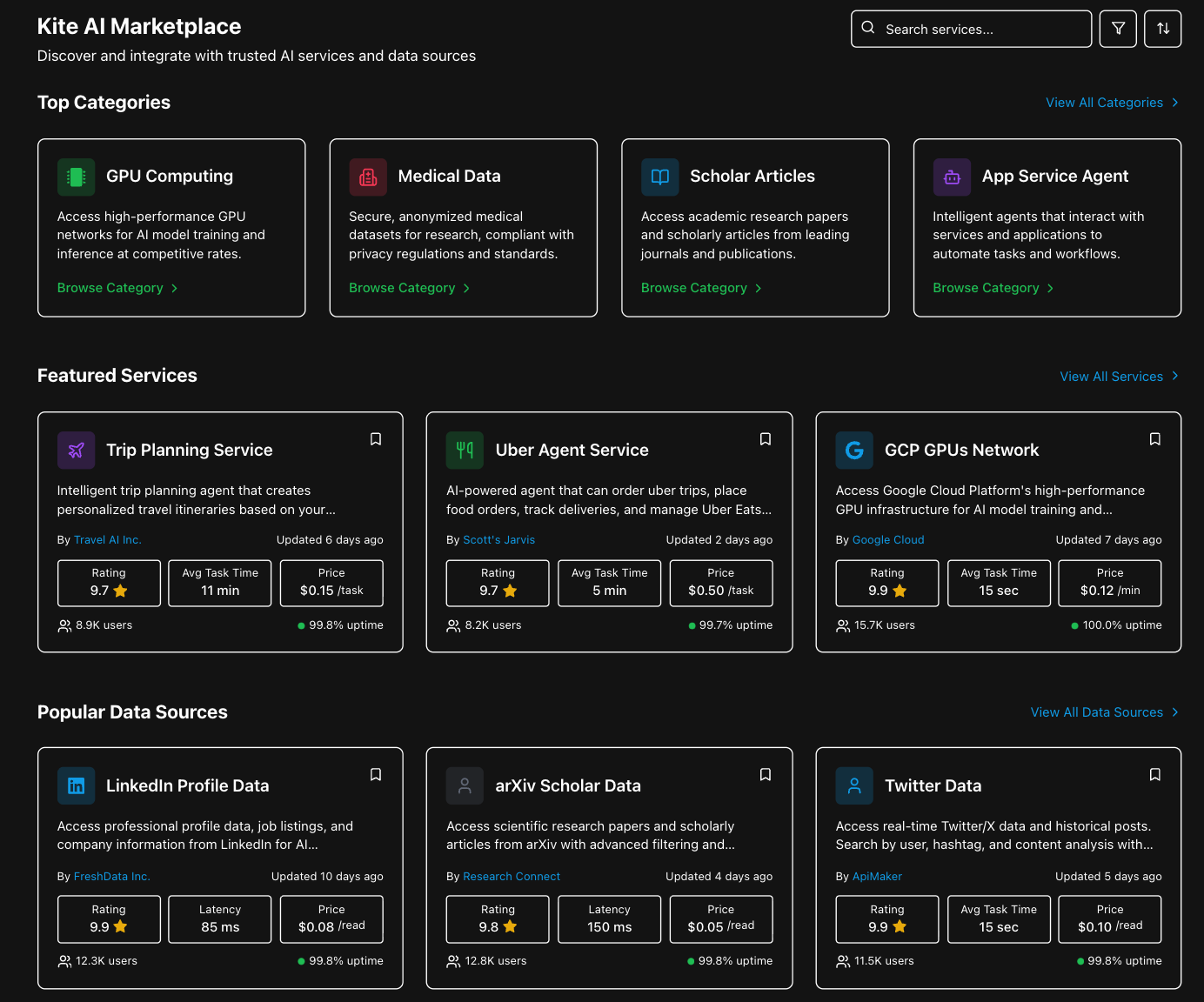This screenshot has width=1204, height=1002.
Task: Click the star in Trip Planning rating
Action: 121,591
